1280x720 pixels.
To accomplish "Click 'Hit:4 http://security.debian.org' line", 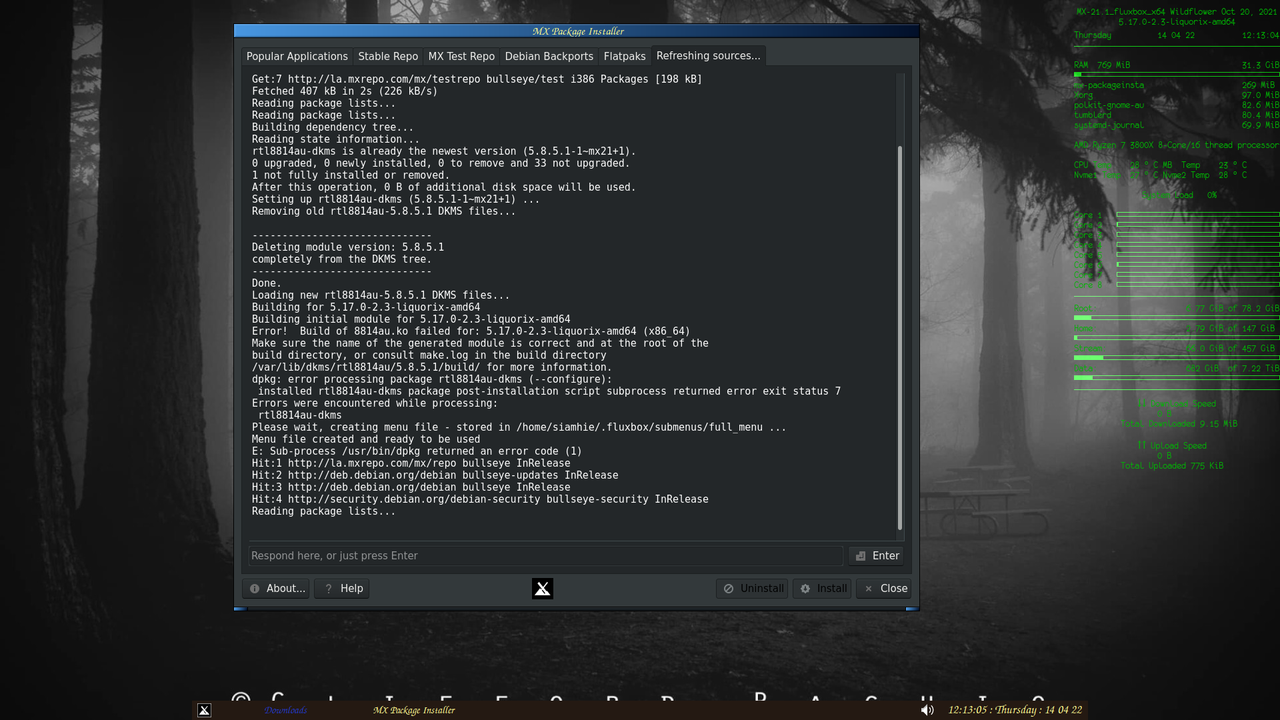I will (x=479, y=499).
